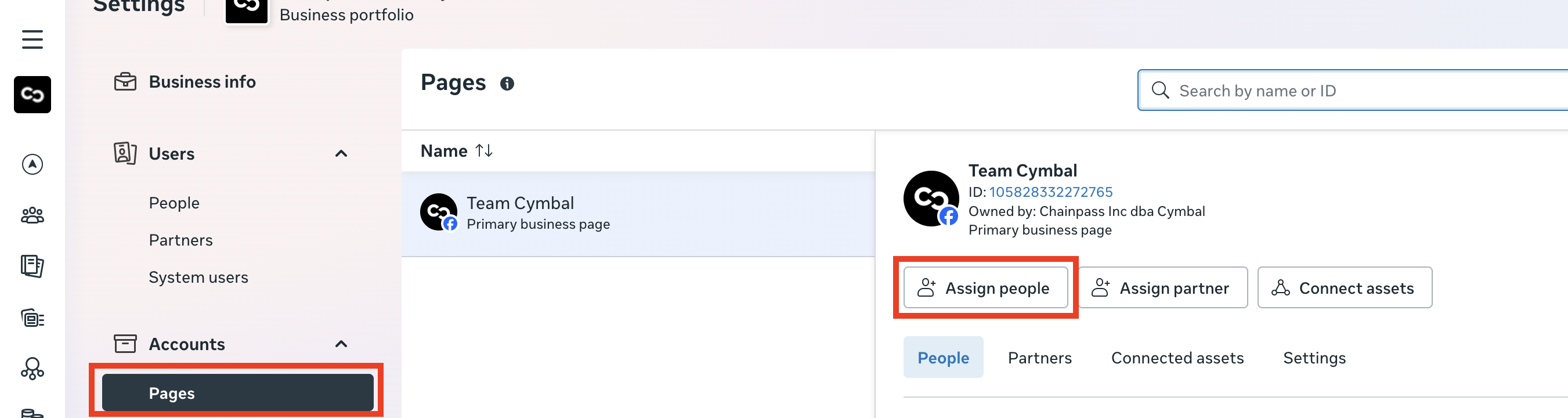The image size is (1568, 418).
Task: Click the compass navigation icon in left rail
Action: tap(32, 164)
